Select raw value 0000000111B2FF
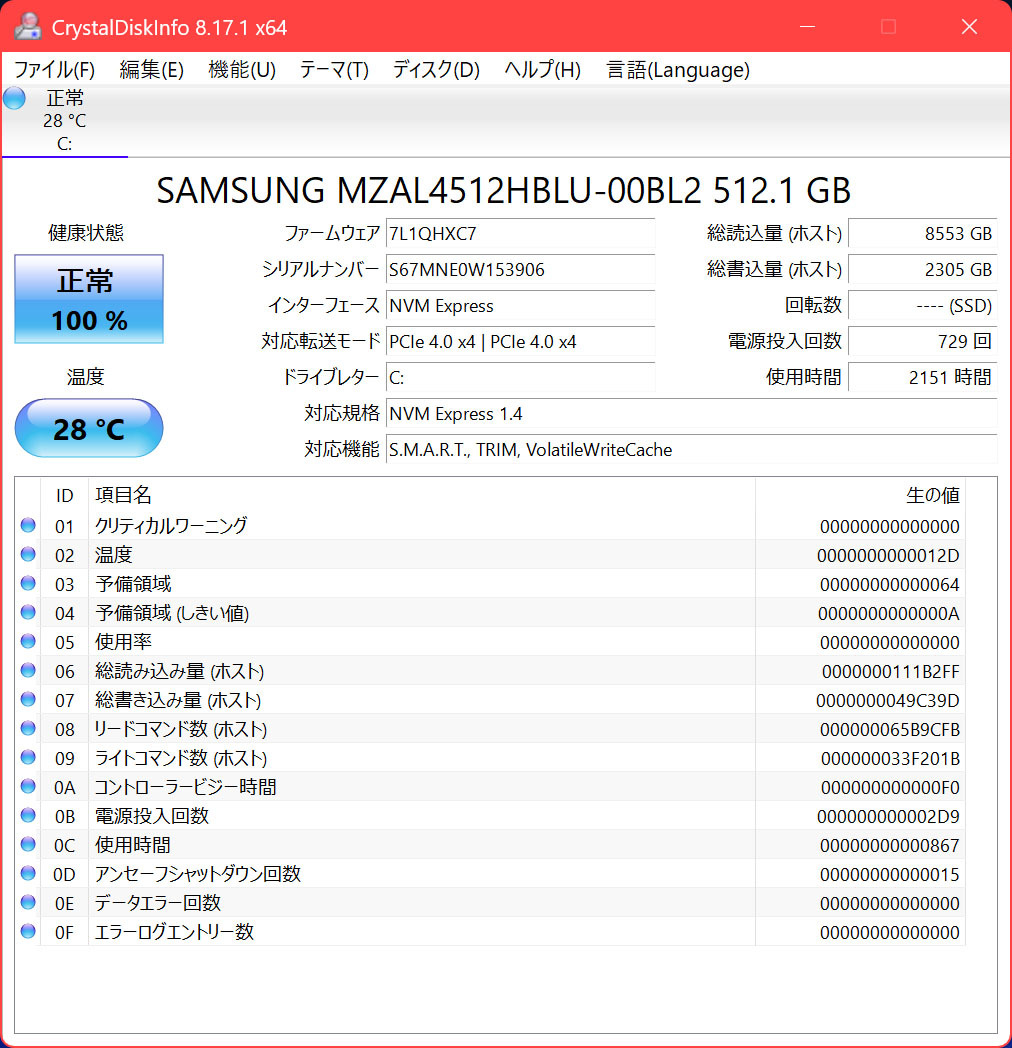This screenshot has height=1048, width=1012. click(890, 672)
